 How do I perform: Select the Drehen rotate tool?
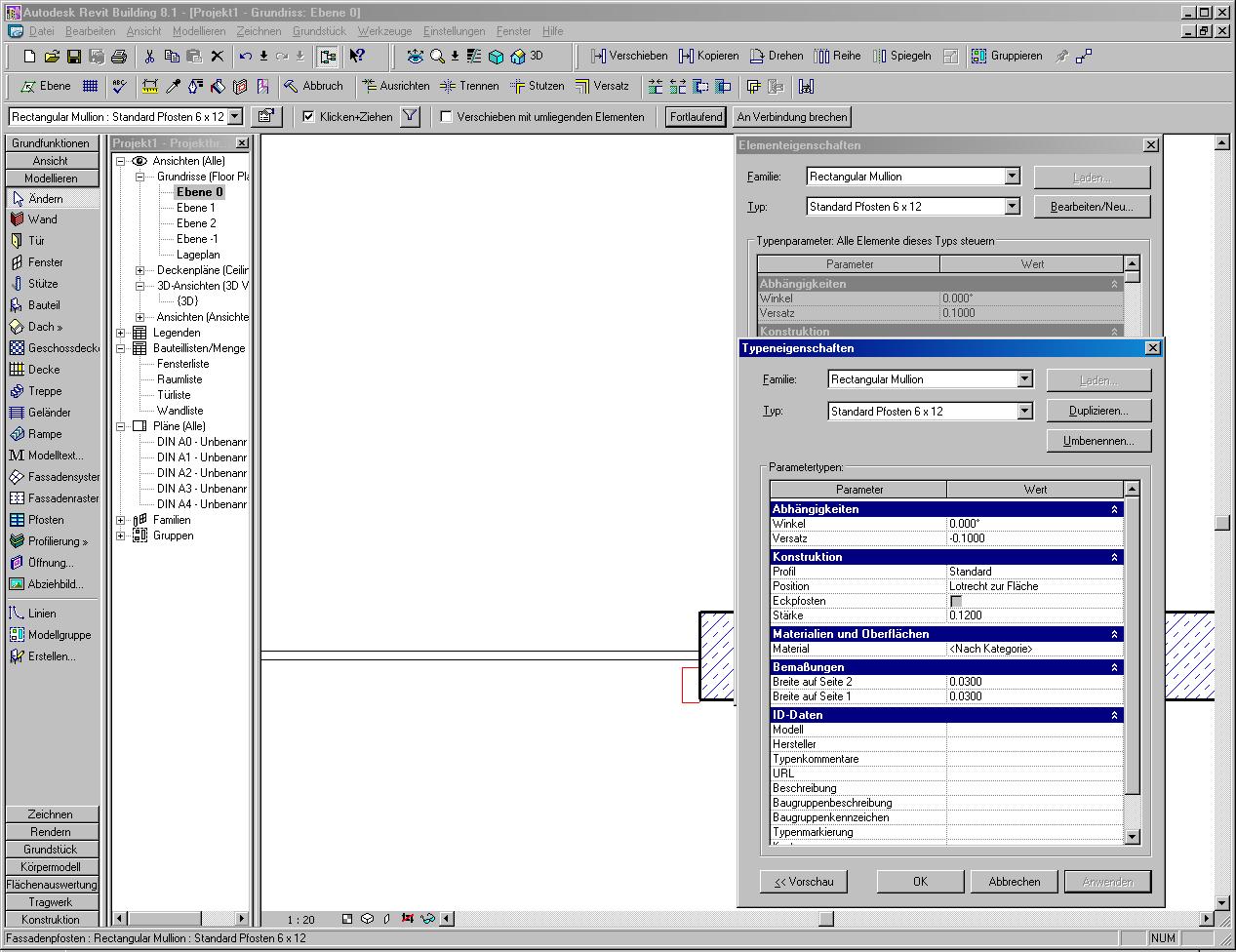[777, 57]
